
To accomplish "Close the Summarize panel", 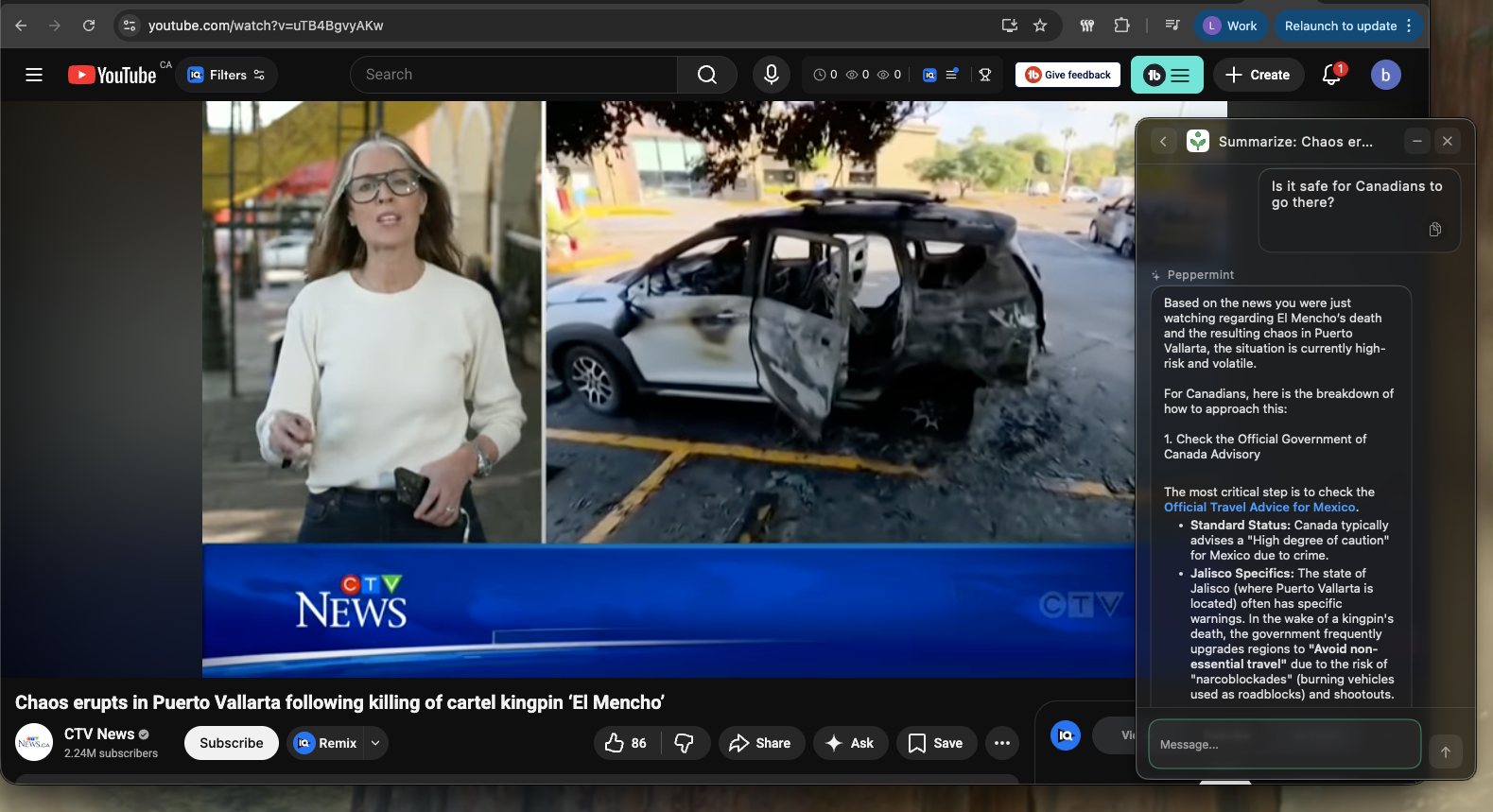I will pyautogui.click(x=1448, y=142).
